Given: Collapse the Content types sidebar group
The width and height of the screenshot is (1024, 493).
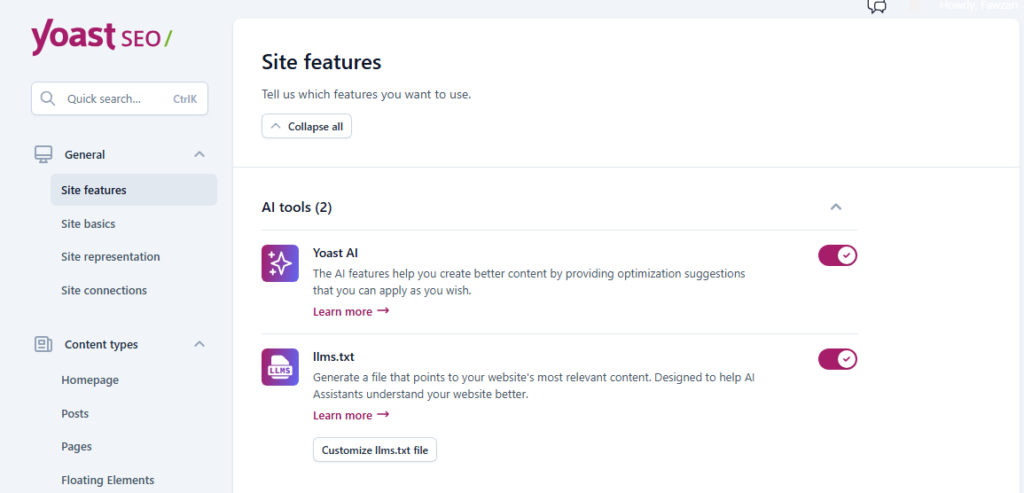Looking at the screenshot, I should (199, 345).
